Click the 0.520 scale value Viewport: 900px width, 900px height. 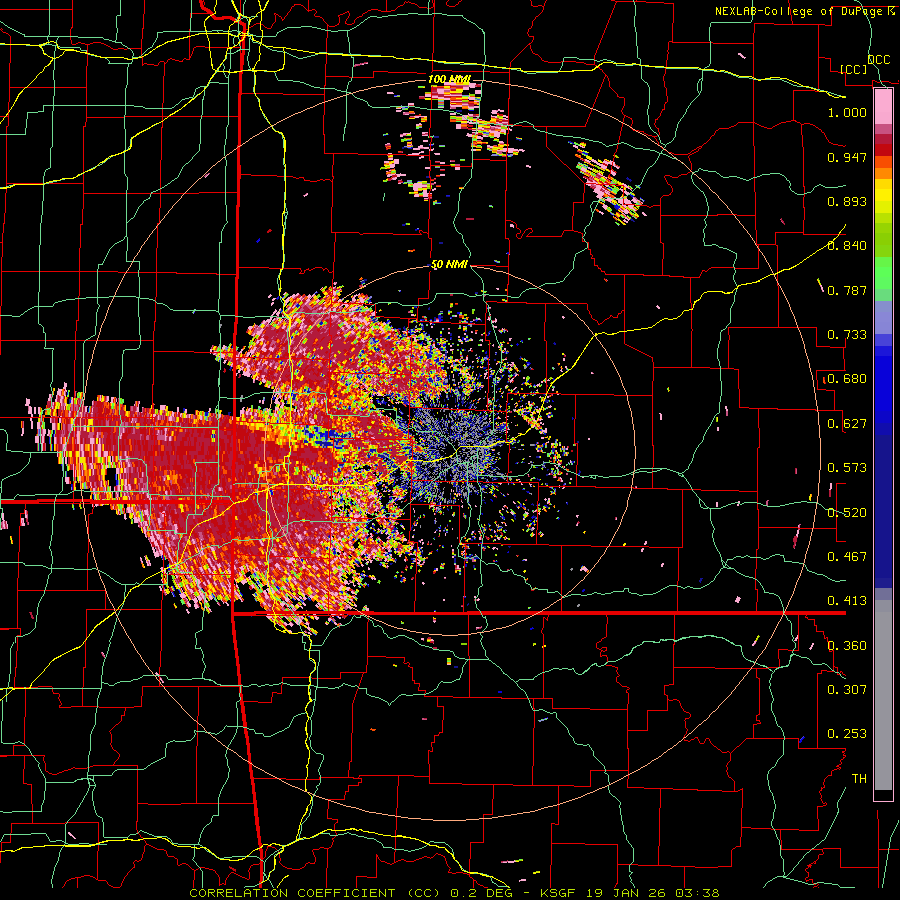tap(847, 513)
